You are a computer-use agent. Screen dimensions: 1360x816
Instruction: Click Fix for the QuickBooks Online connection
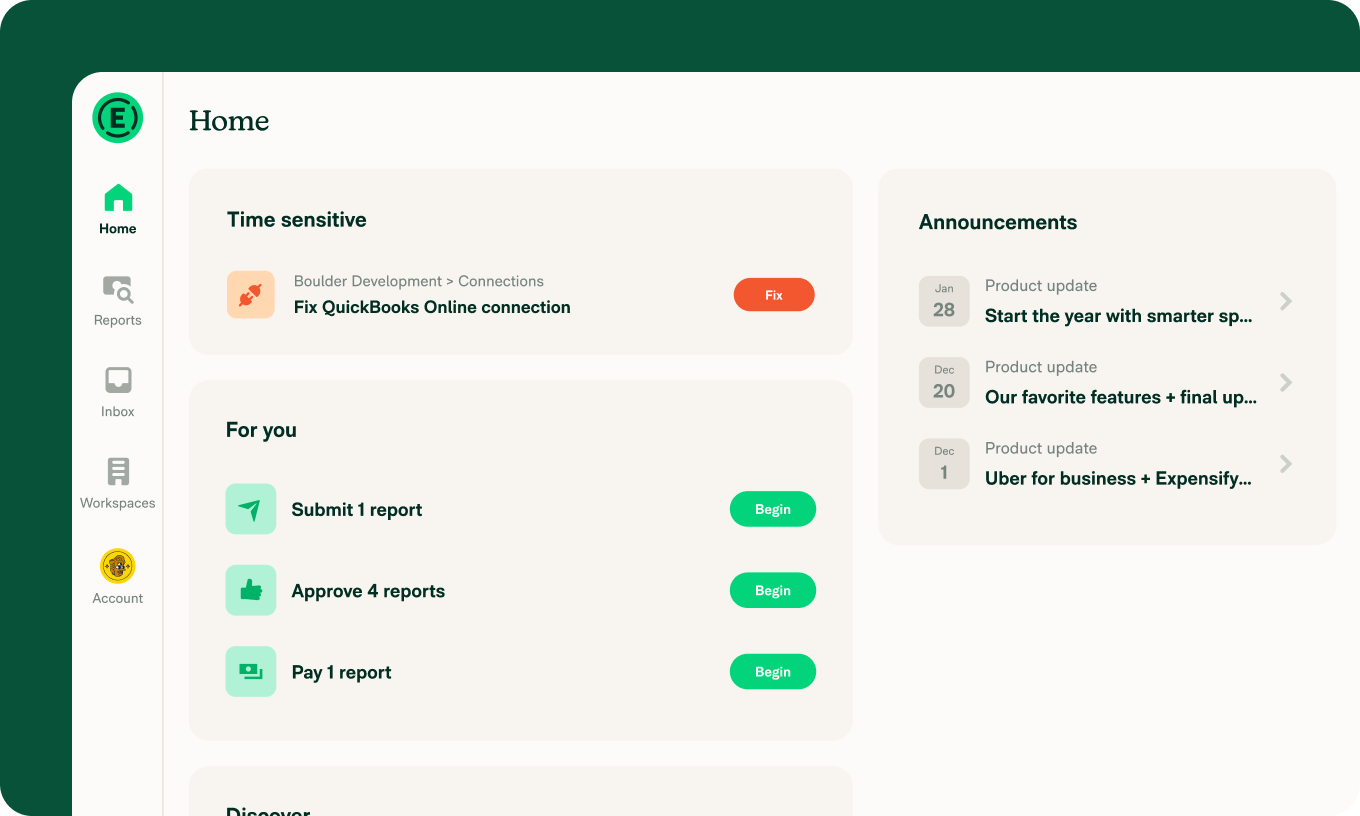774,294
